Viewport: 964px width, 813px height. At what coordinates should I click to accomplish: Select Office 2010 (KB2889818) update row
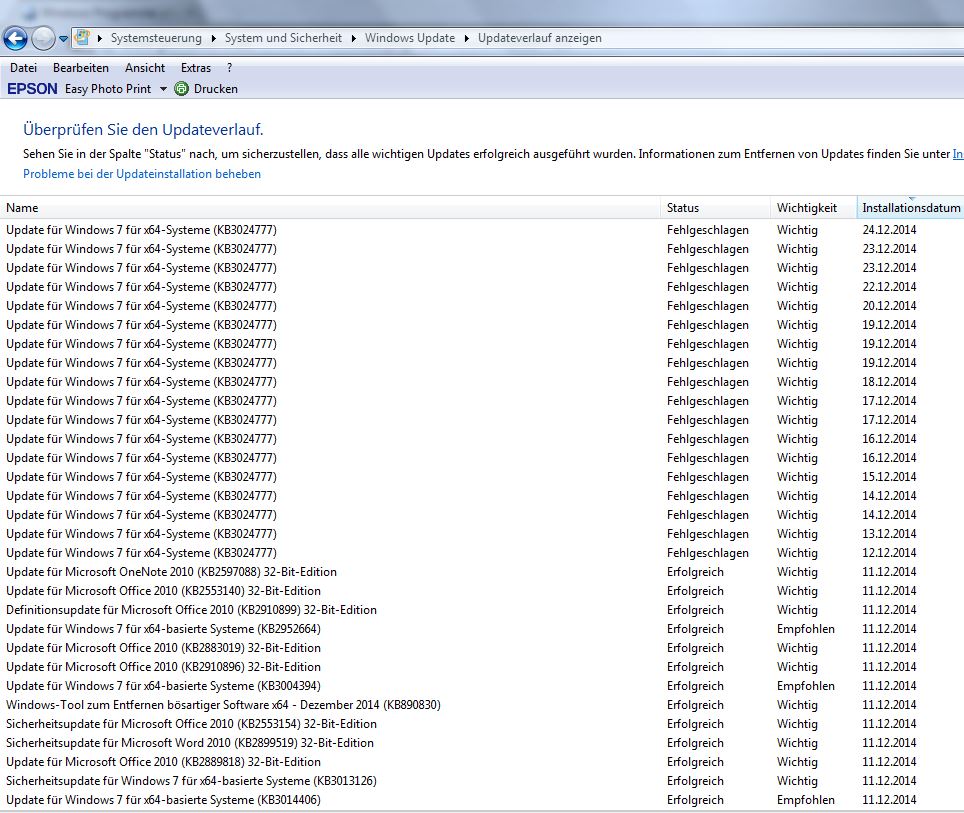pos(482,762)
